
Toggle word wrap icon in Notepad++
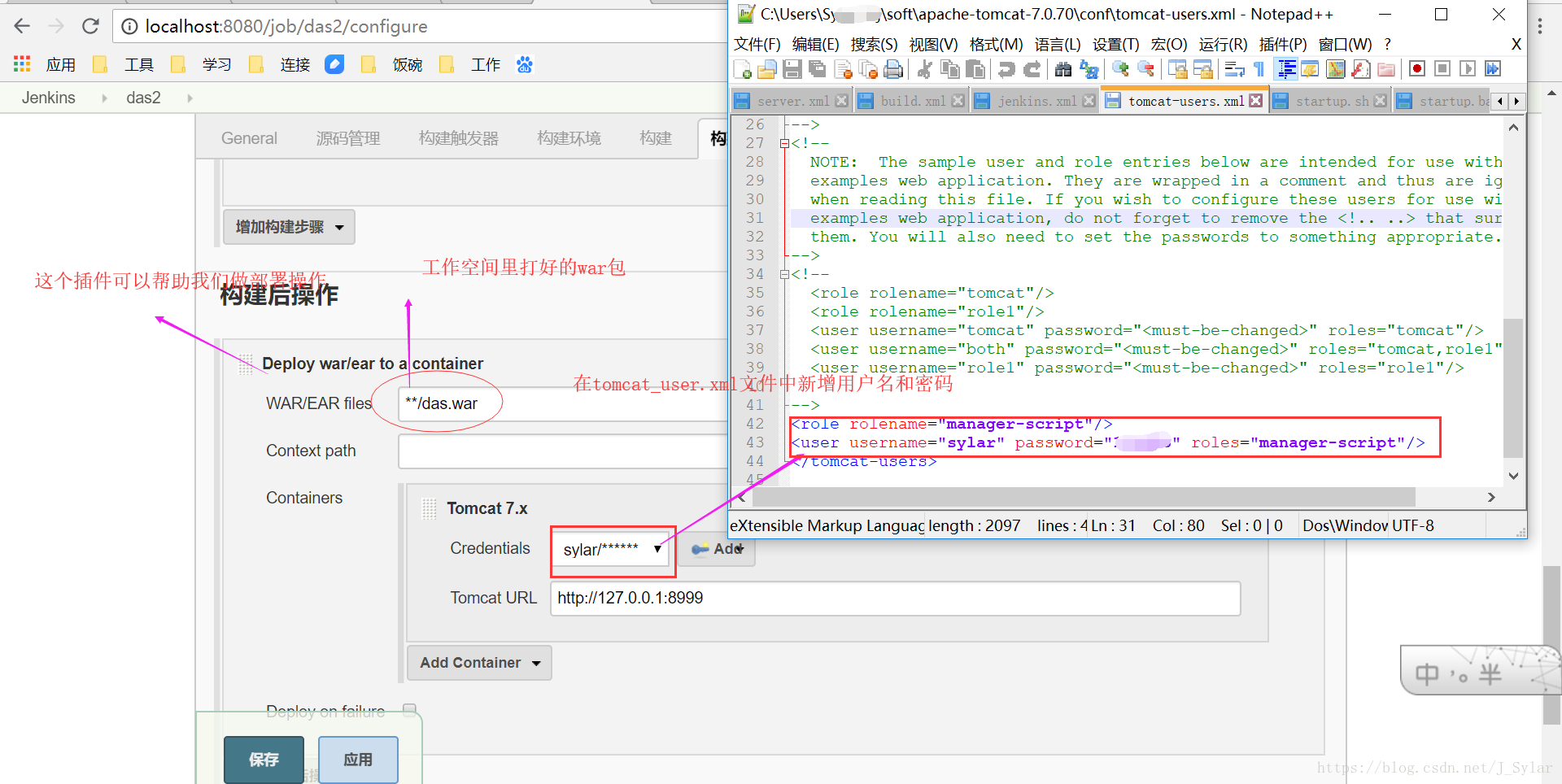pyautogui.click(x=1234, y=69)
